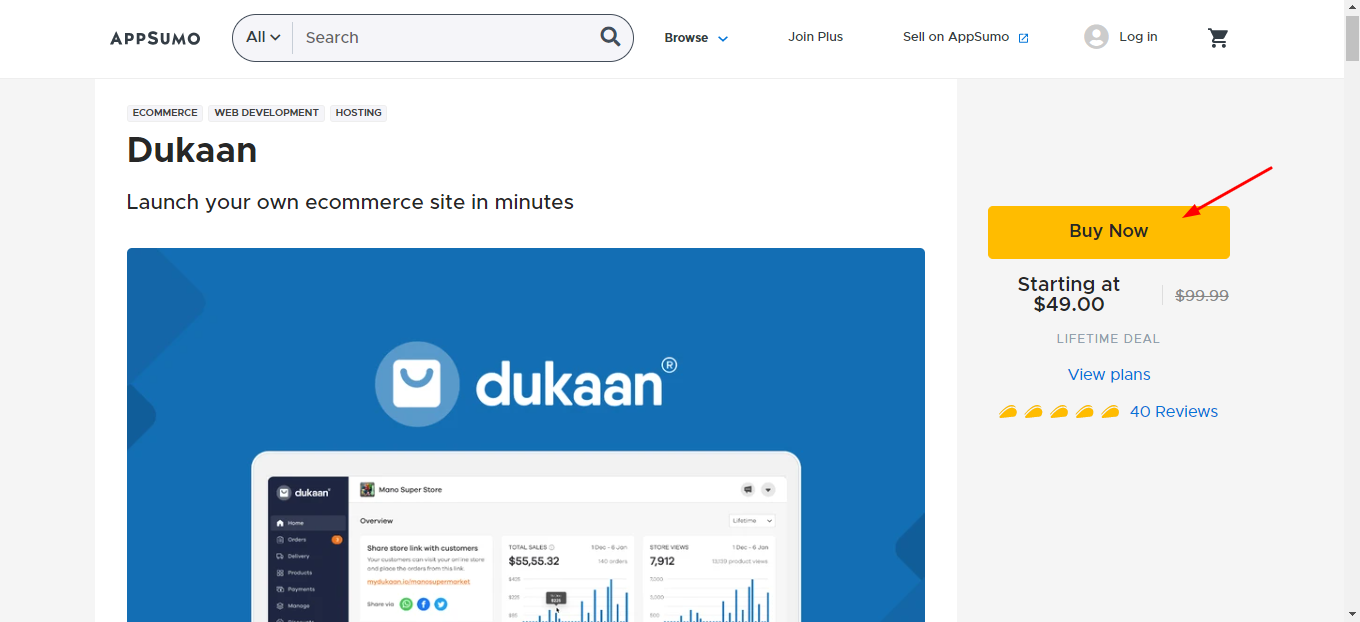Expand the All search category dropdown
Screen dimensions: 1360x622
(263, 37)
